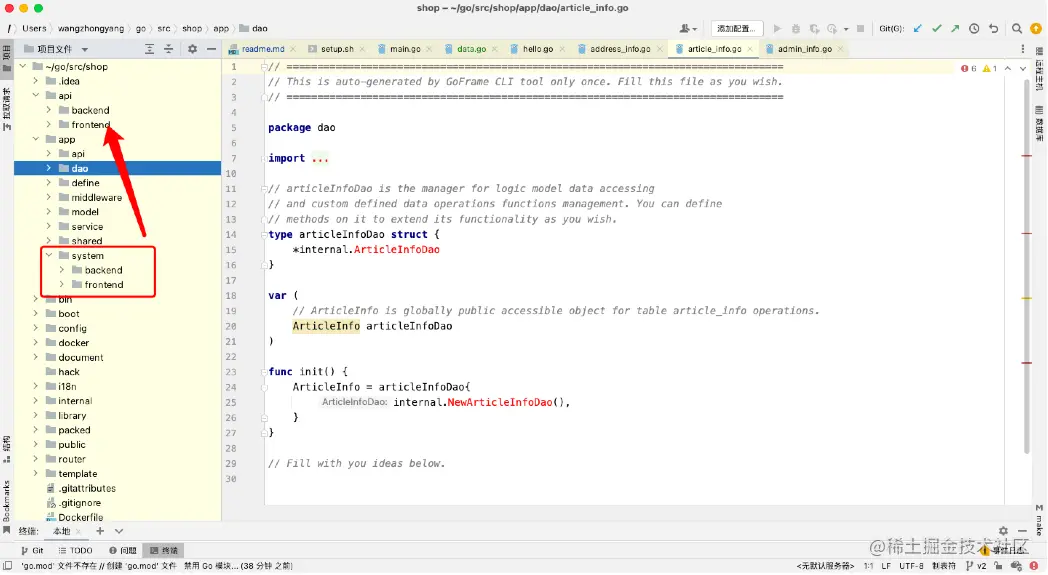
Task: Open TODO tool window button
Action: (x=75, y=550)
